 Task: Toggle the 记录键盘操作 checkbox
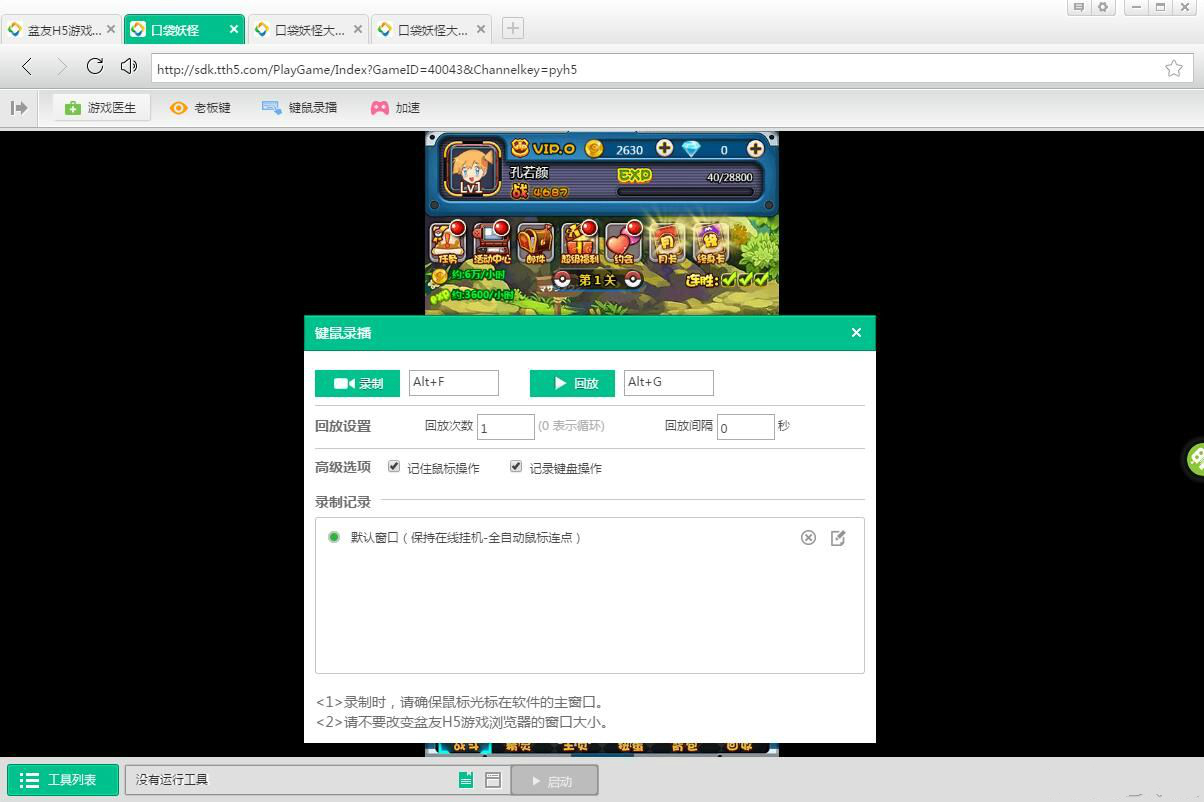tap(516, 467)
